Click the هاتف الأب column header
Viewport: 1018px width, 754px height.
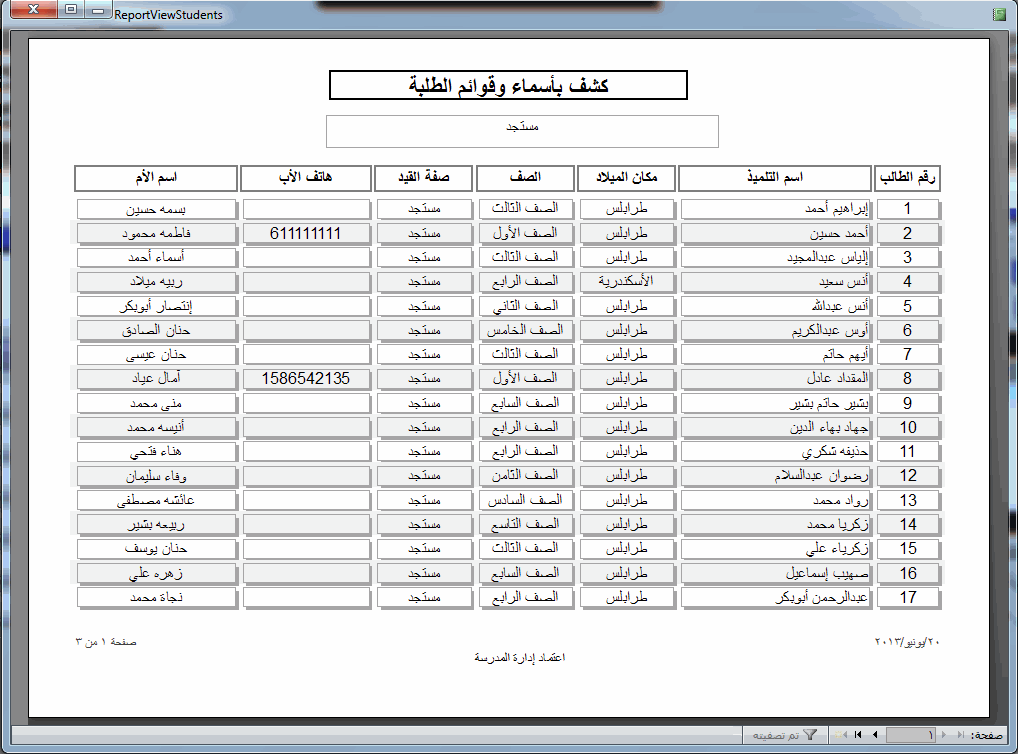click(306, 178)
